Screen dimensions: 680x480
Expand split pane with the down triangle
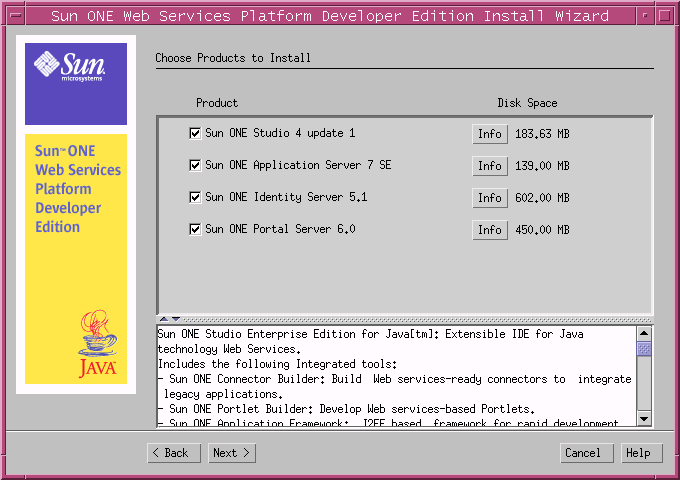pyautogui.click(x=176, y=319)
